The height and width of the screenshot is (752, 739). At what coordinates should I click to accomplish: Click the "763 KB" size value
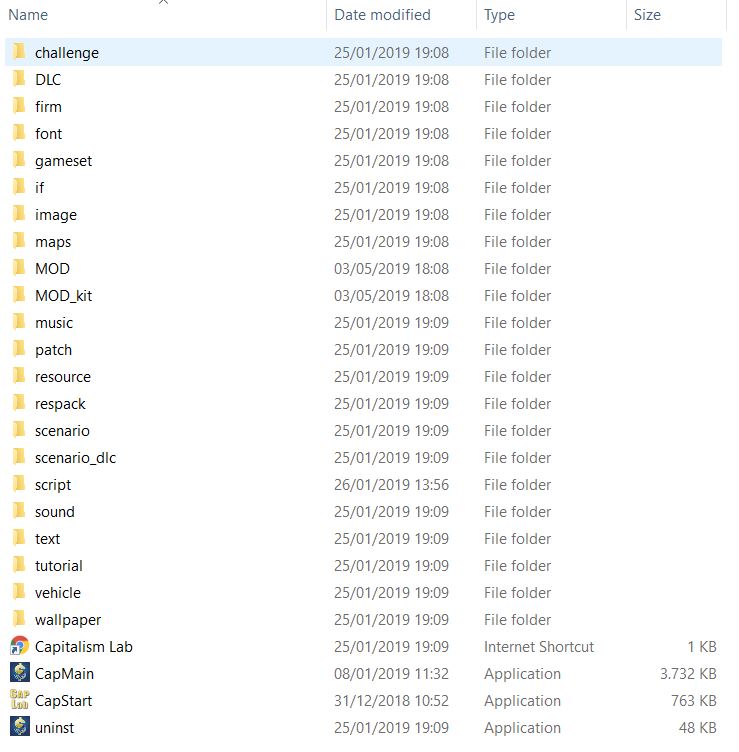pos(693,701)
